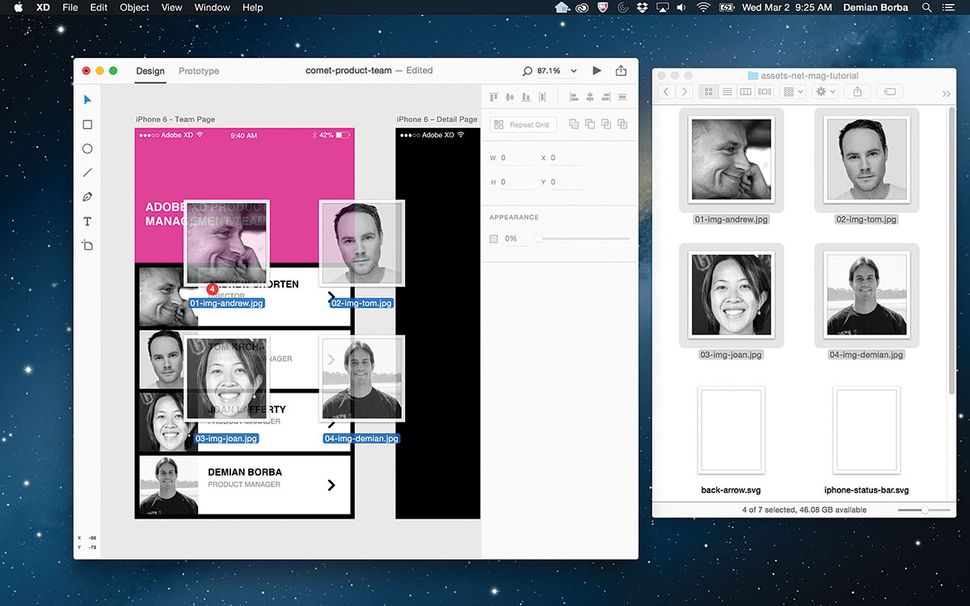Select the Rectangle tool
This screenshot has width=970, height=606.
87,124
